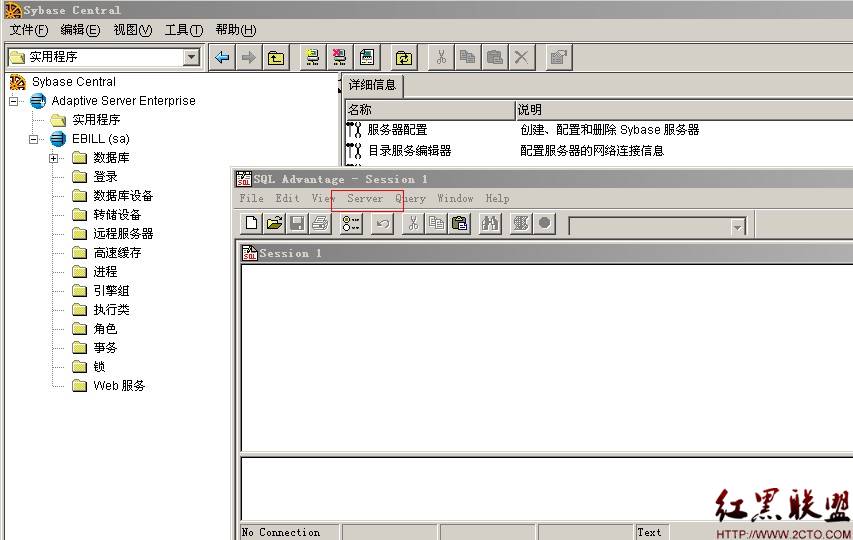
Task: Select the Web 服务 folder
Action: (119, 387)
